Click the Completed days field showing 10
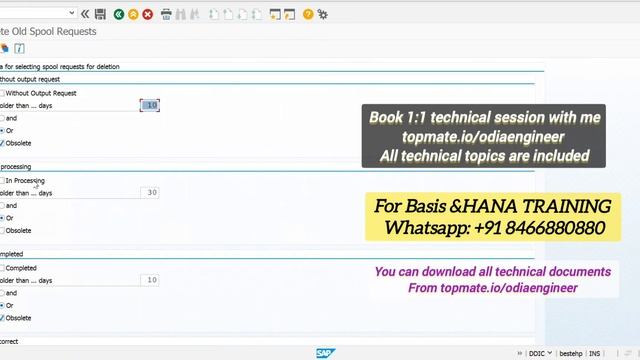Screen dimensions: 640x360 [x=150, y=280]
